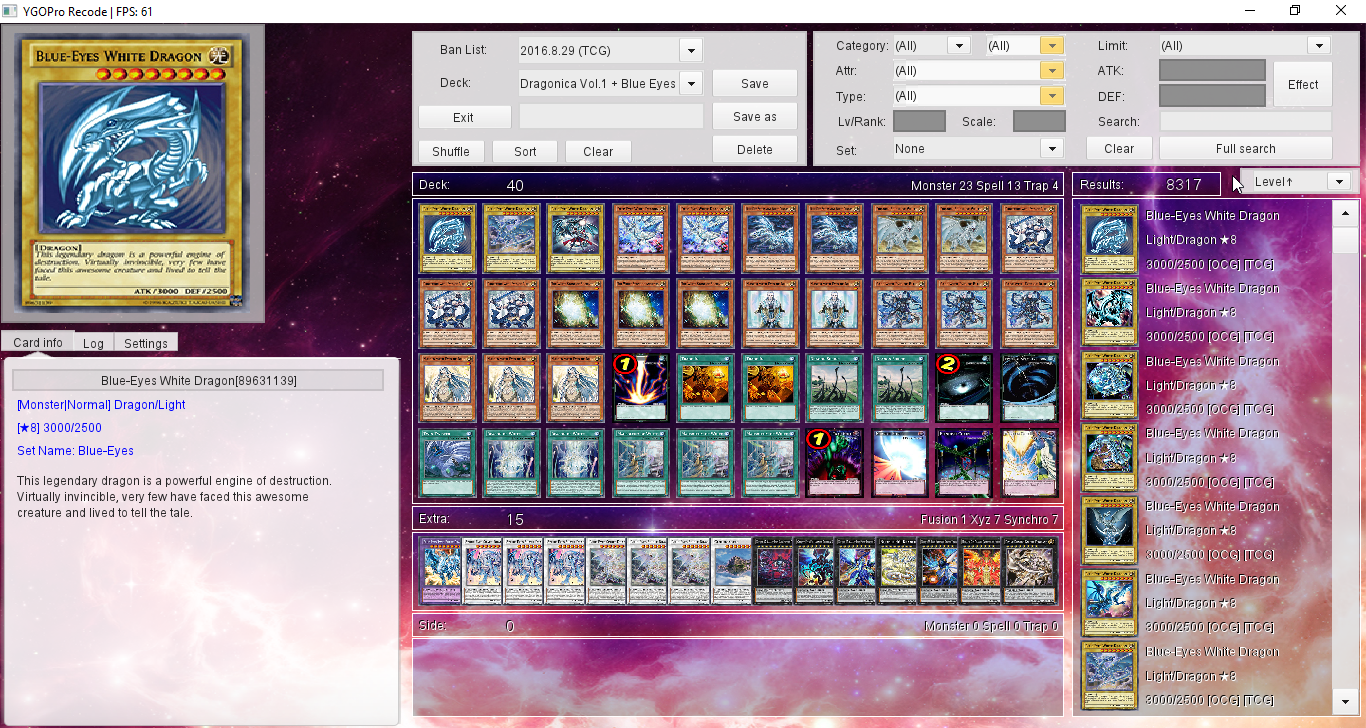The width and height of the screenshot is (1366, 728).
Task: Pick the floating island Synchro card in Extra
Action: coord(732,571)
